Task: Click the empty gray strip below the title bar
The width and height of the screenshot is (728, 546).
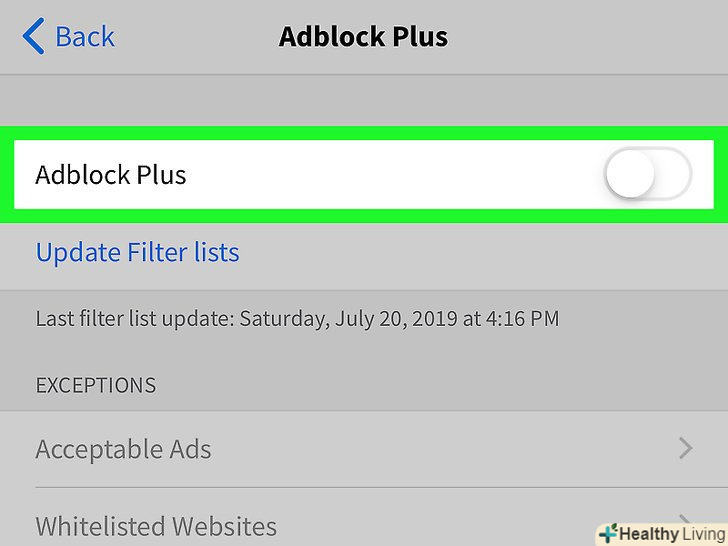Action: (364, 100)
